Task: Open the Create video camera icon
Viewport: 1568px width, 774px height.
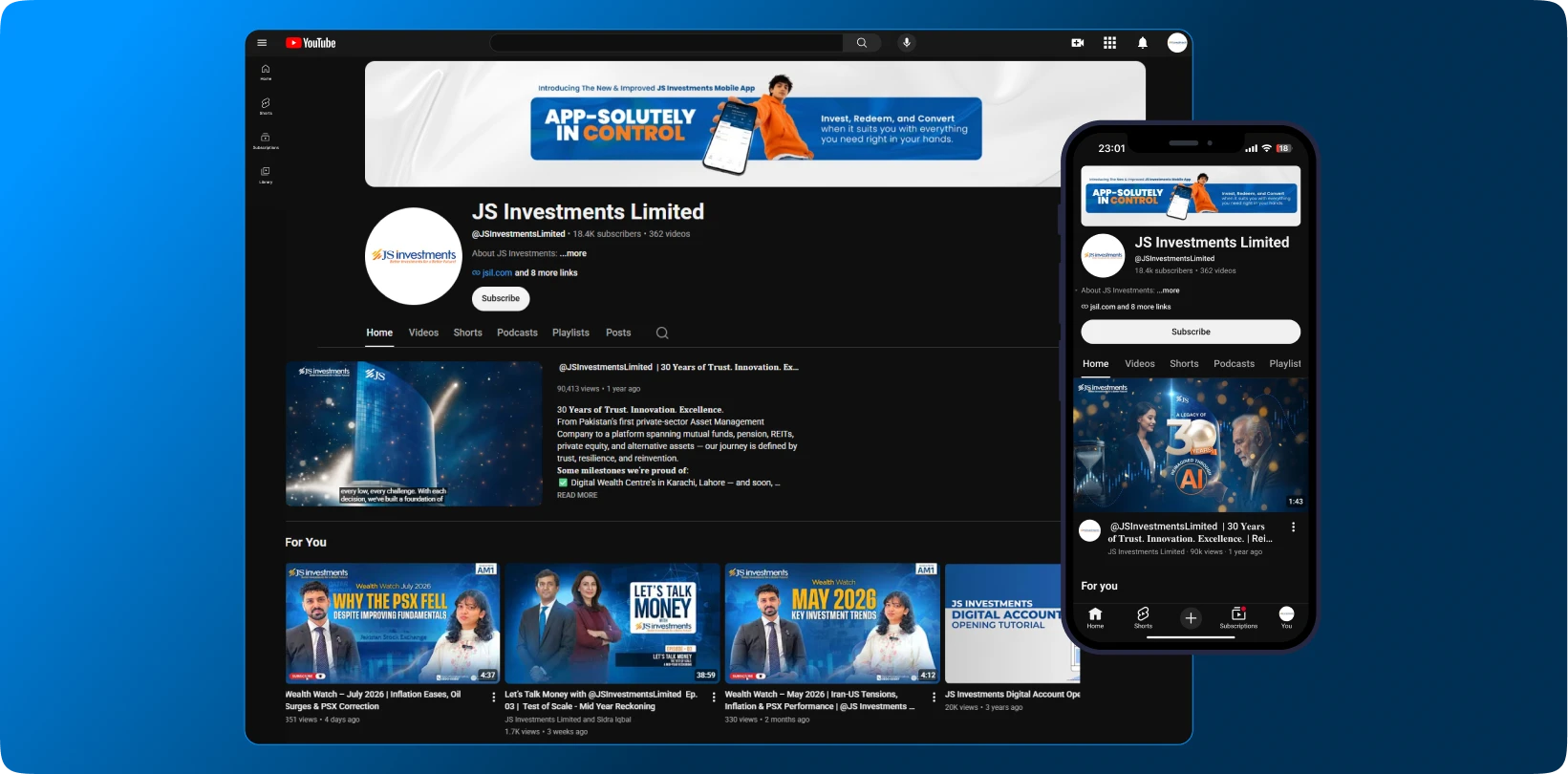Action: pos(1078,43)
